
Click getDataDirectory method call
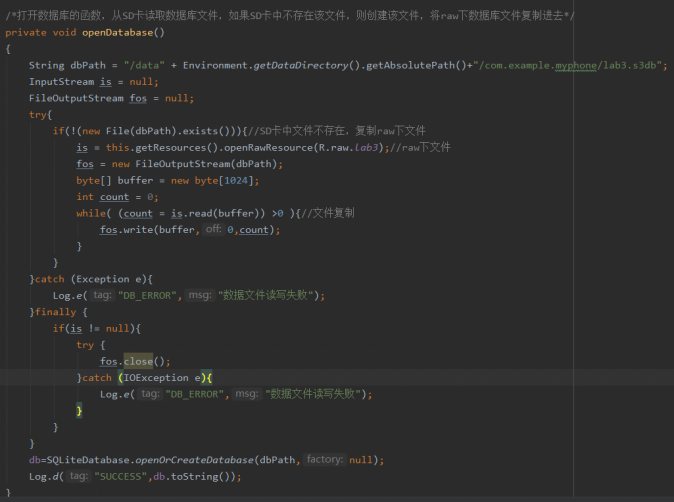click(x=300, y=65)
